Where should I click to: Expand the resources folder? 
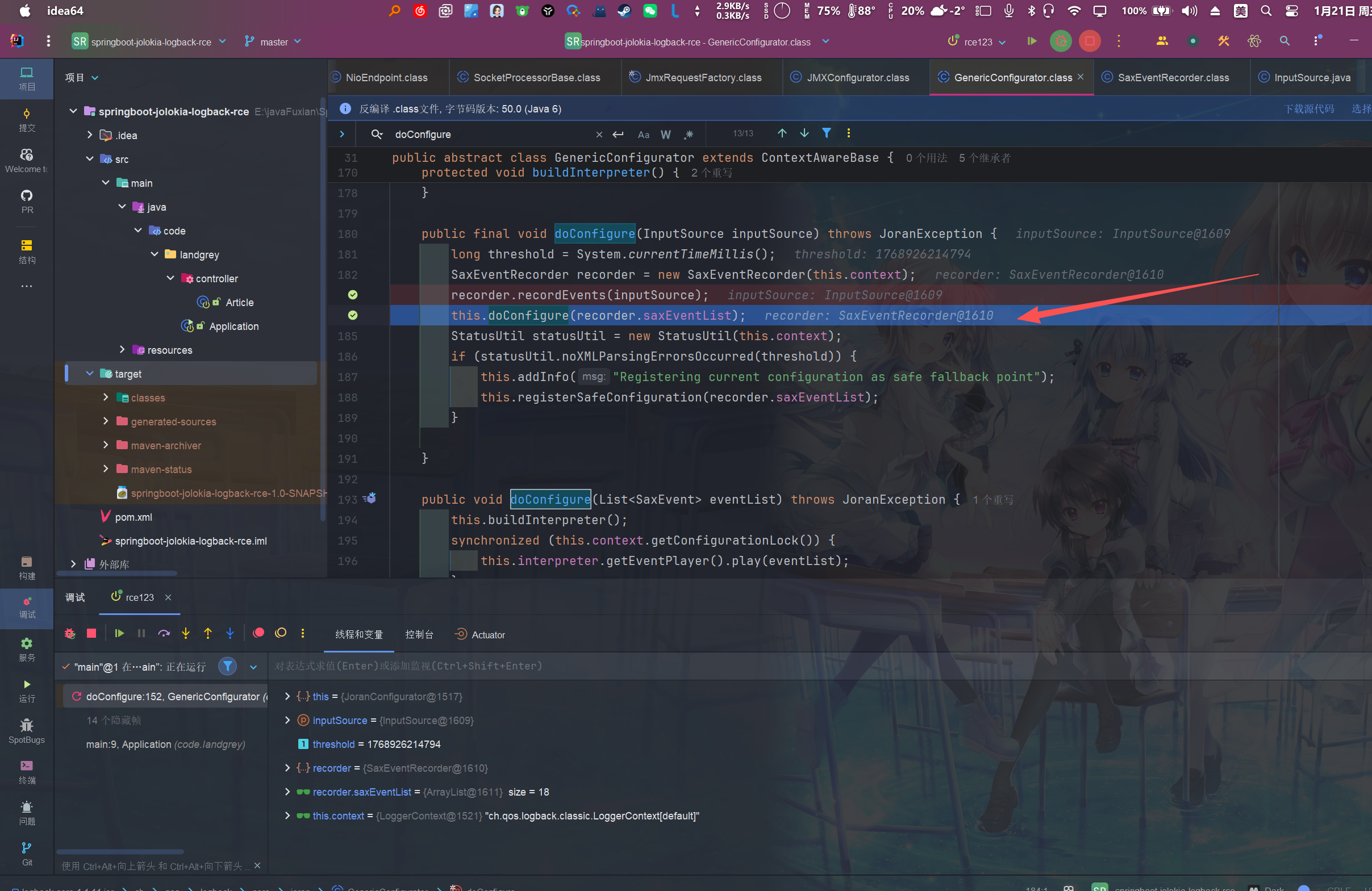pyautogui.click(x=122, y=350)
